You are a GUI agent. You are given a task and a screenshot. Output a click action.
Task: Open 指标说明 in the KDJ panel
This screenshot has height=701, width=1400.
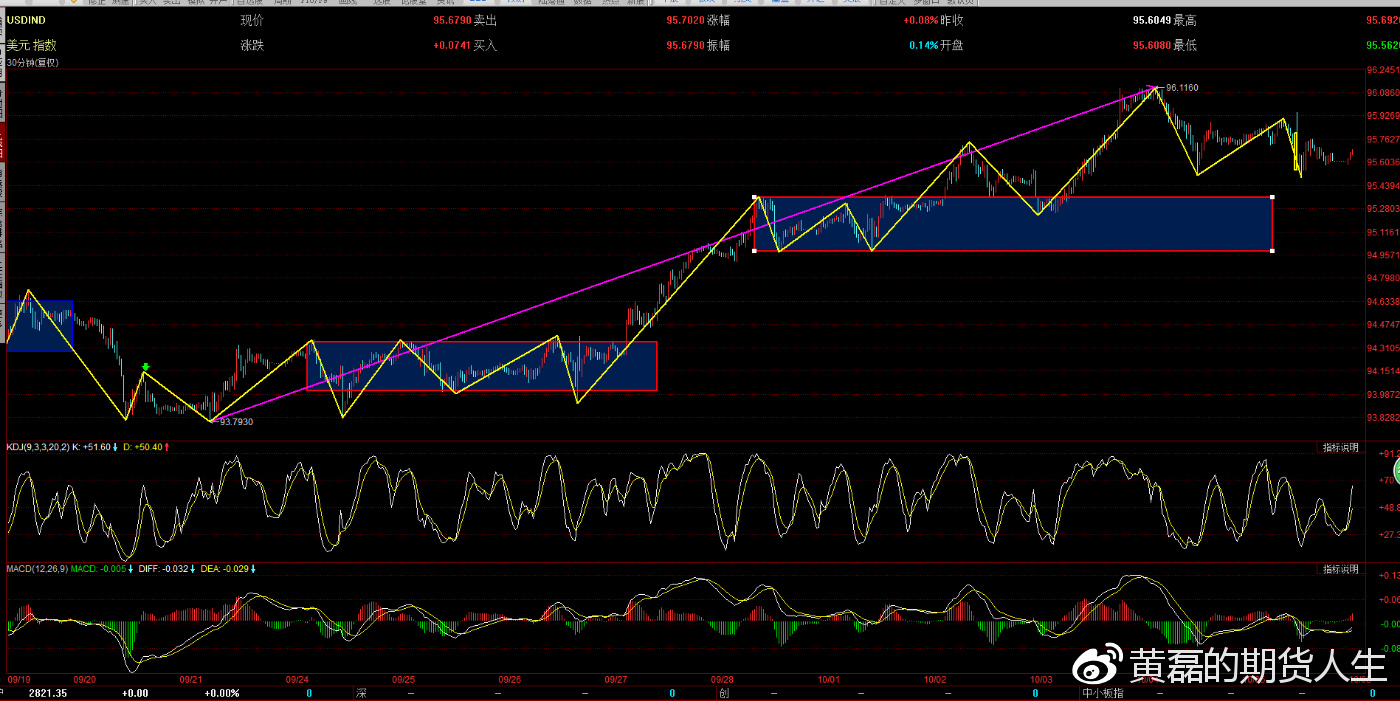(x=1340, y=447)
